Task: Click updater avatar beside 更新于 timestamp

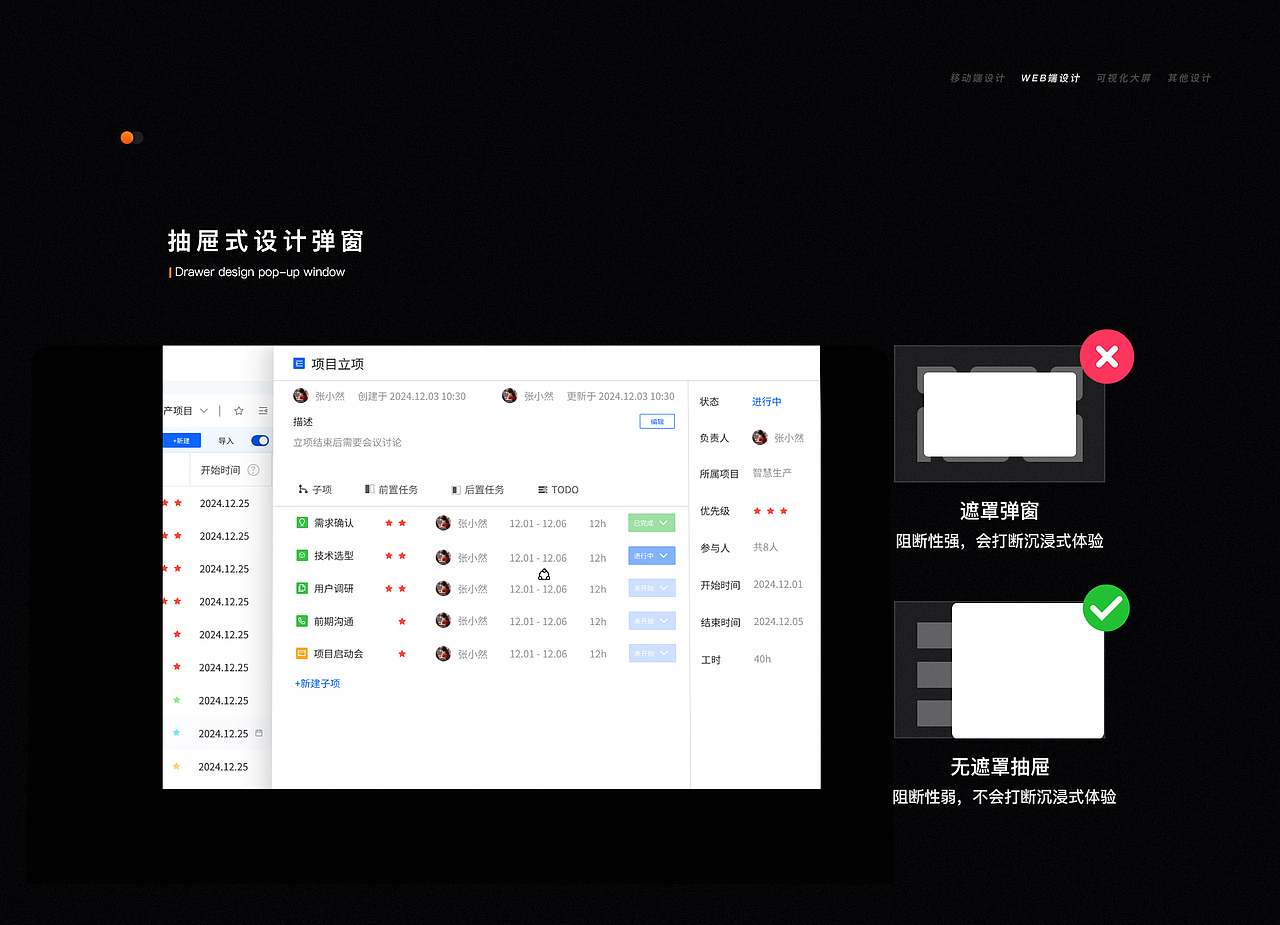Action: (x=509, y=396)
